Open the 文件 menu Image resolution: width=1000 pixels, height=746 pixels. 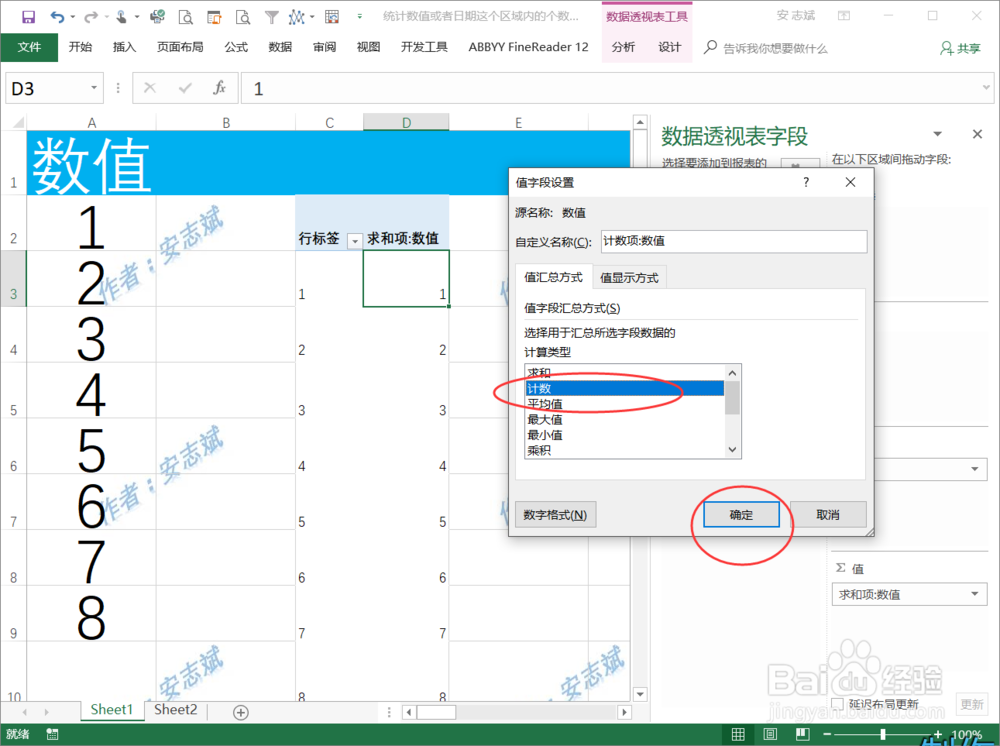pos(29,47)
